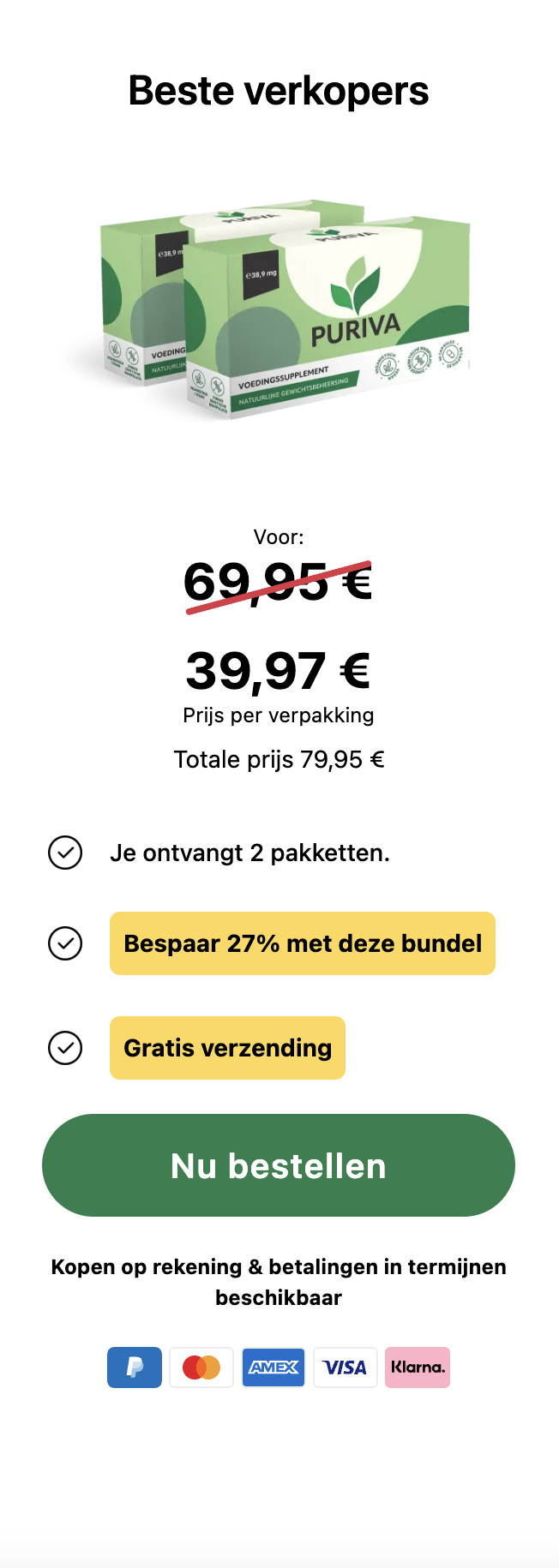Click the crossed-out 69,95 € price
This screenshot has height=1568, width=559.
(279, 583)
